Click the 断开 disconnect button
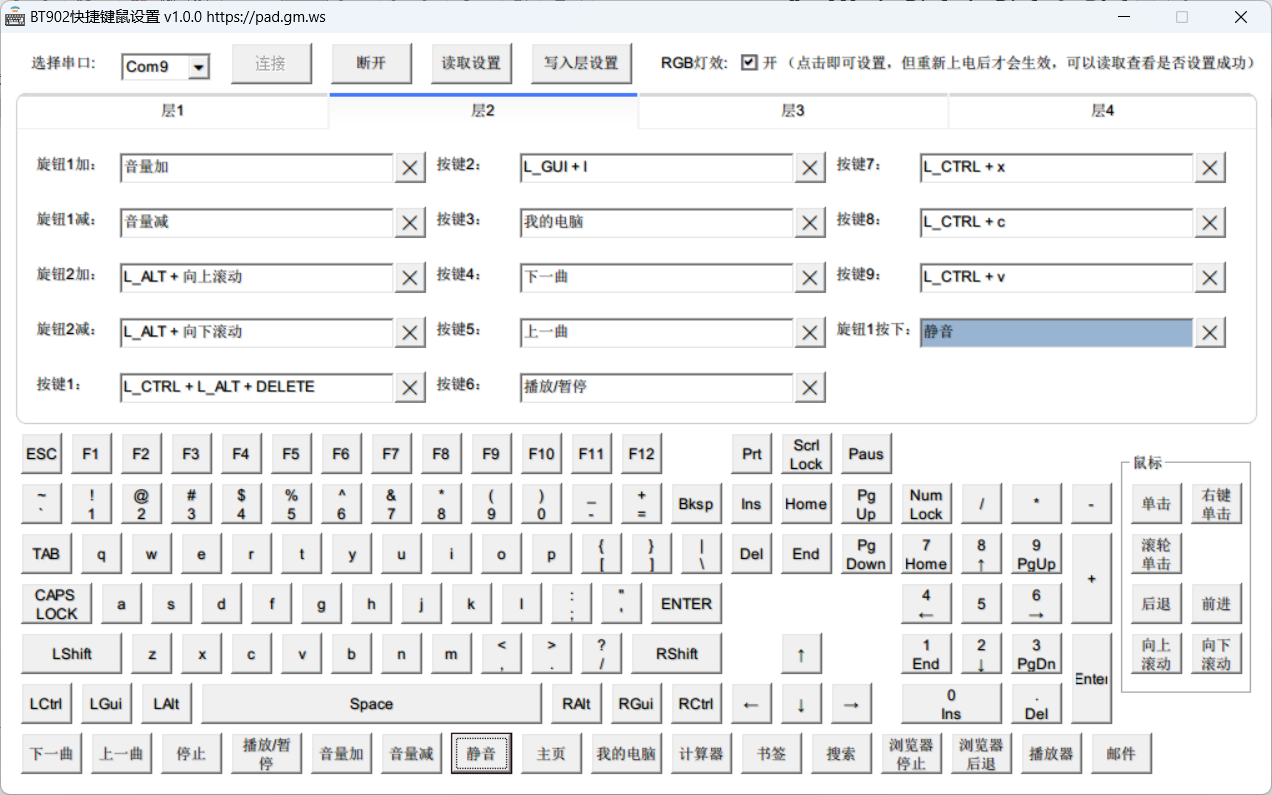The height and width of the screenshot is (795, 1272). 371,63
